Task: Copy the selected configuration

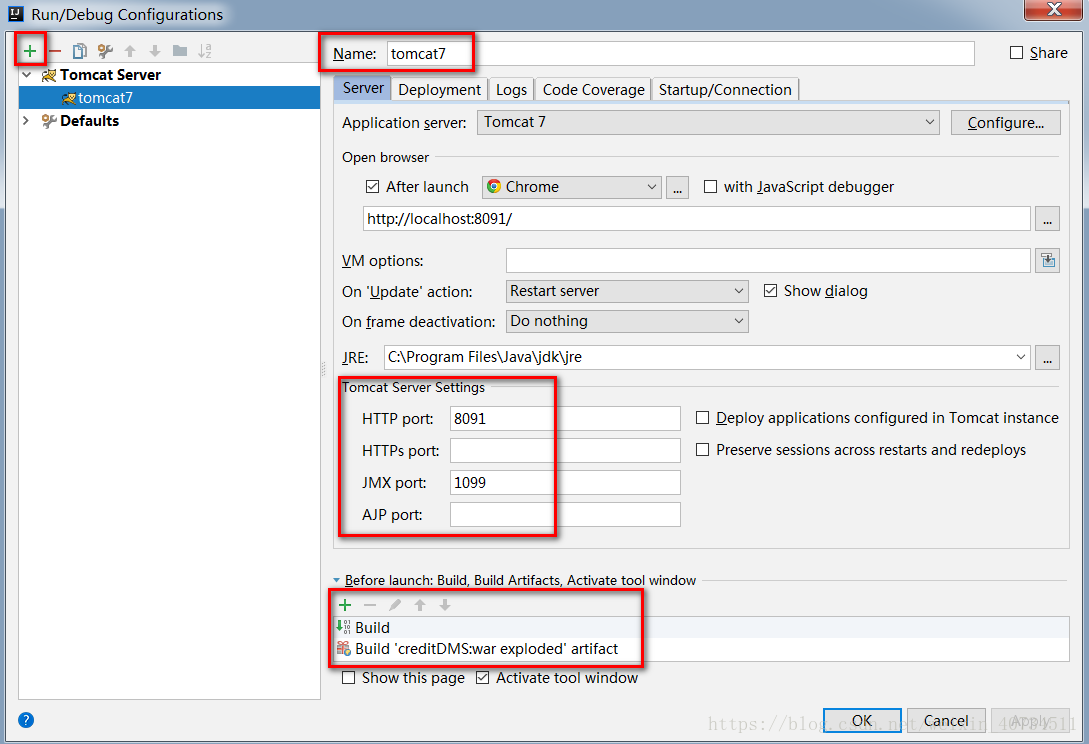Action: click(x=80, y=51)
